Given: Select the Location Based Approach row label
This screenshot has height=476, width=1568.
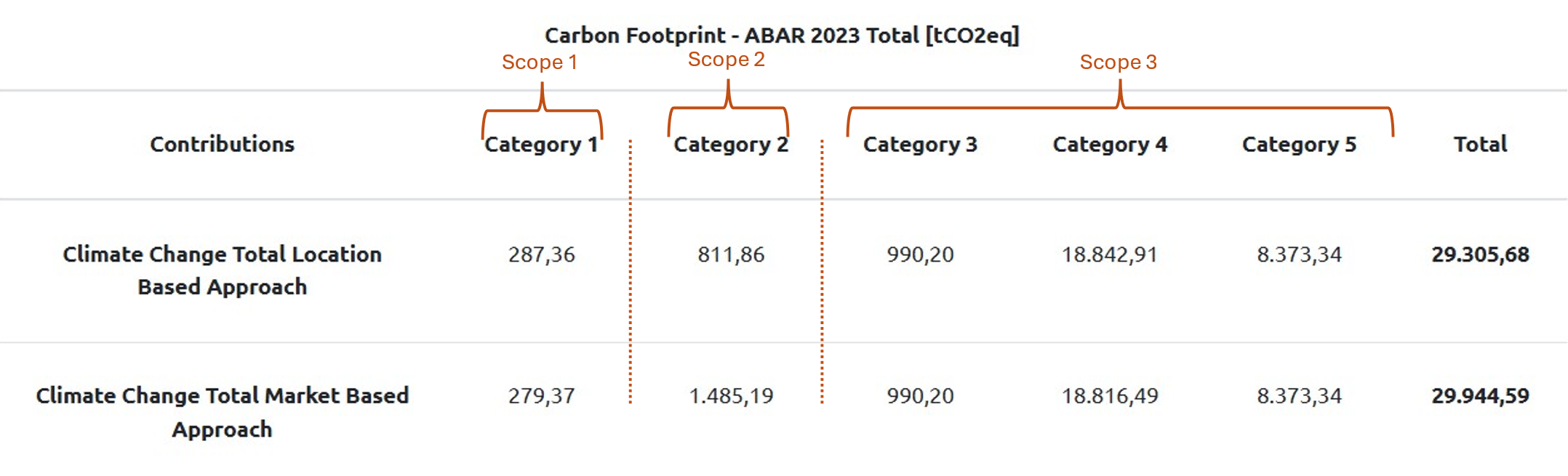Looking at the screenshot, I should point(222,270).
